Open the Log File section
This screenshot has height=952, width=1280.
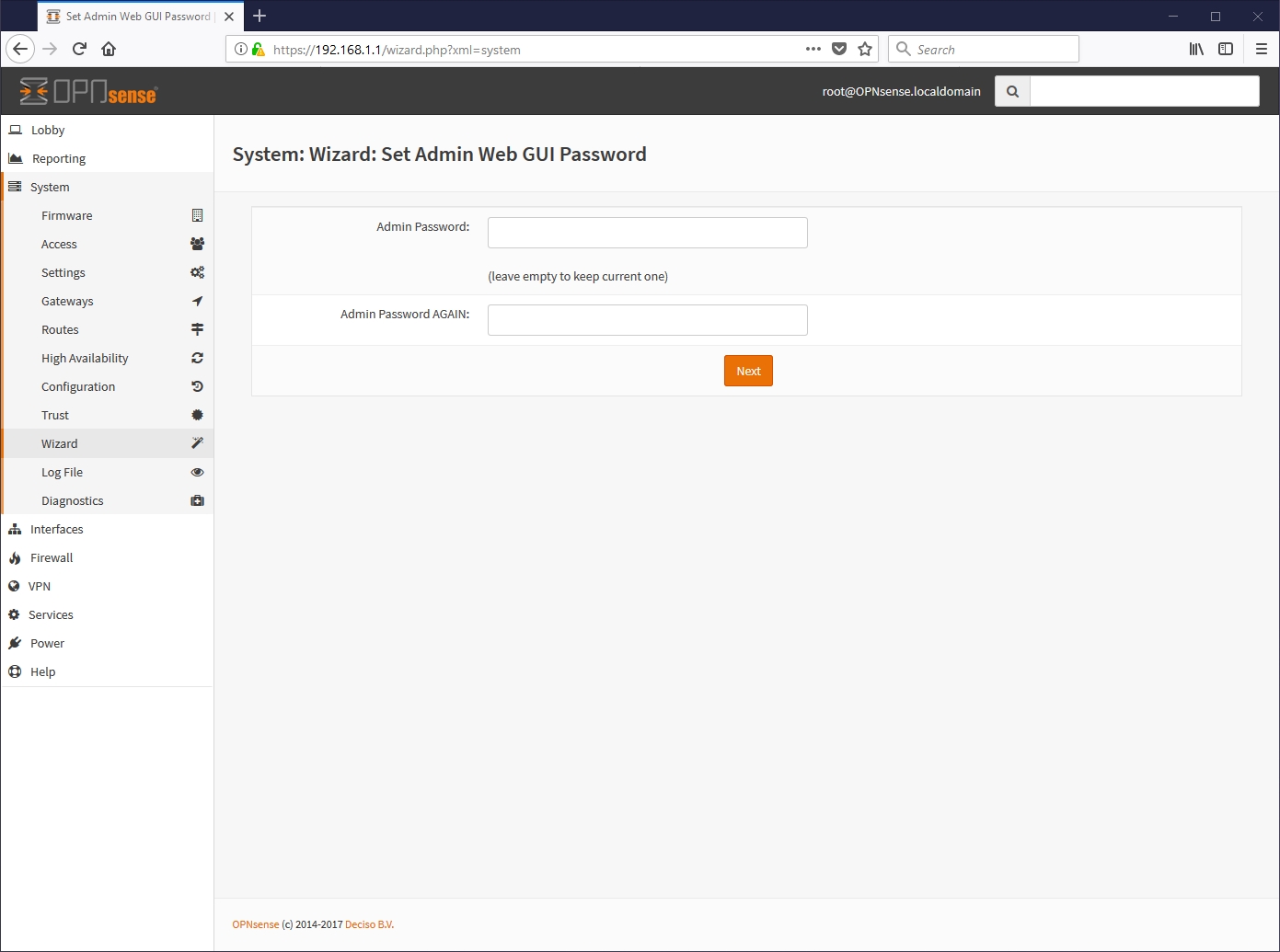62,473
